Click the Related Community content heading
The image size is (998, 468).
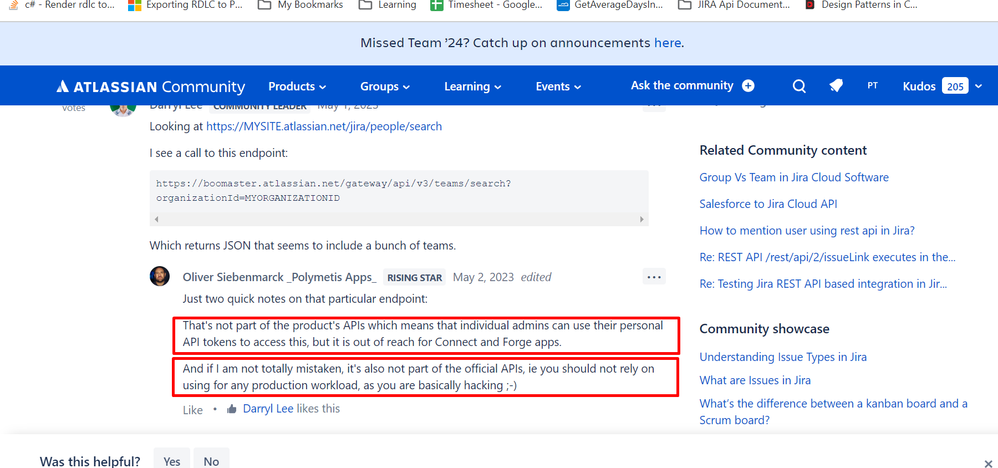tap(783, 150)
